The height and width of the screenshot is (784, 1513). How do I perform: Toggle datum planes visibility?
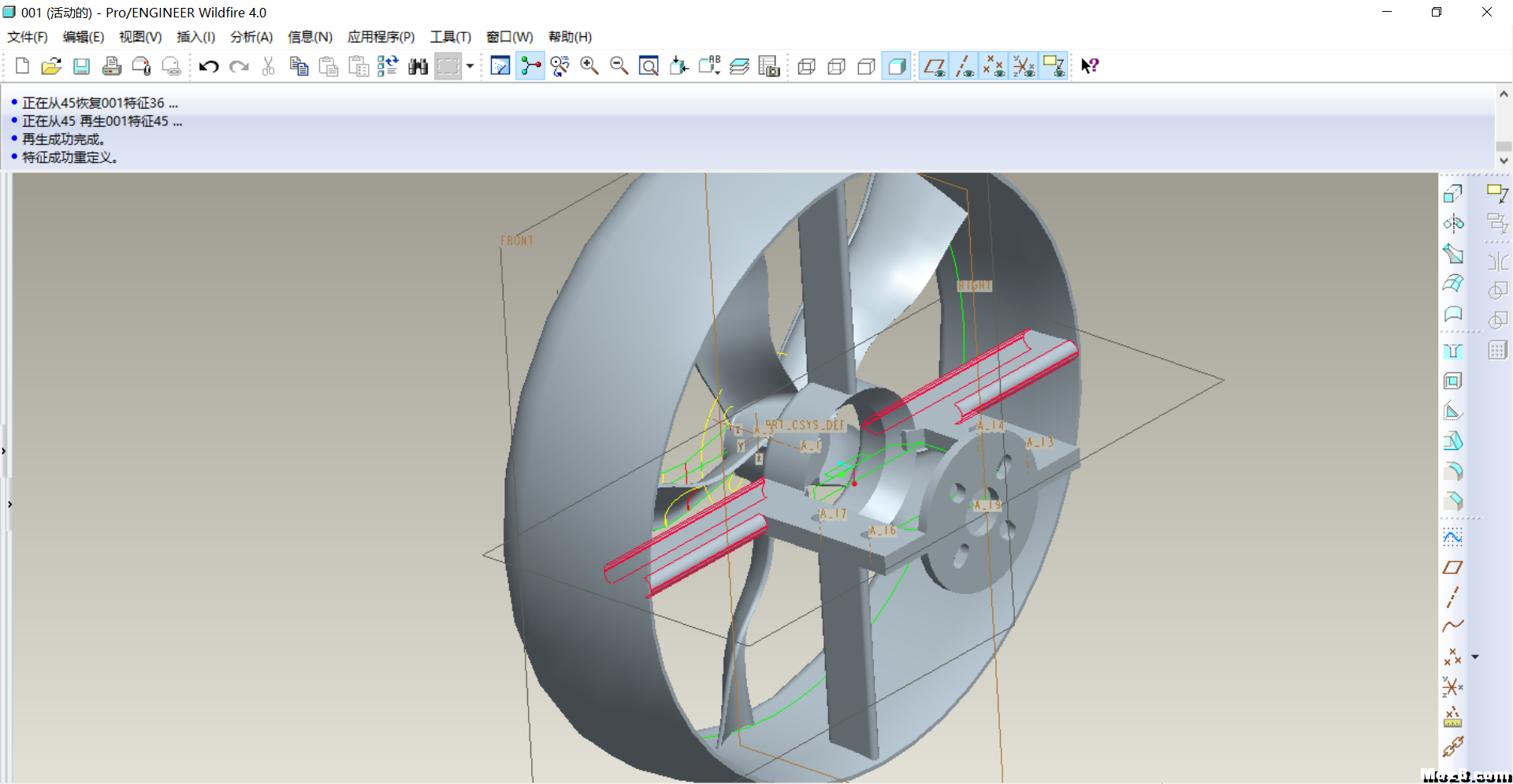tap(935, 66)
